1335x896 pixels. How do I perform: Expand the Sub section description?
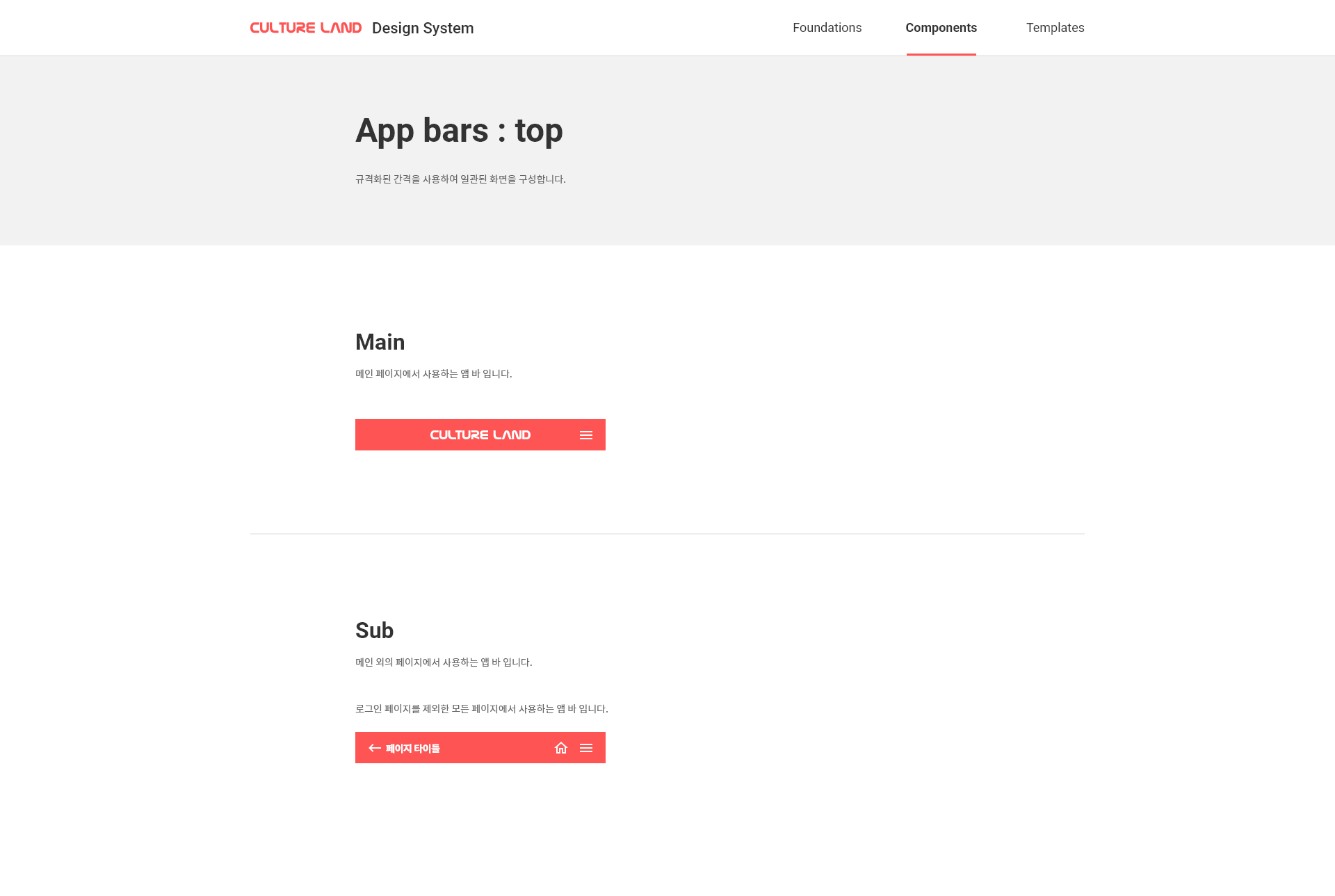pyautogui.click(x=443, y=661)
